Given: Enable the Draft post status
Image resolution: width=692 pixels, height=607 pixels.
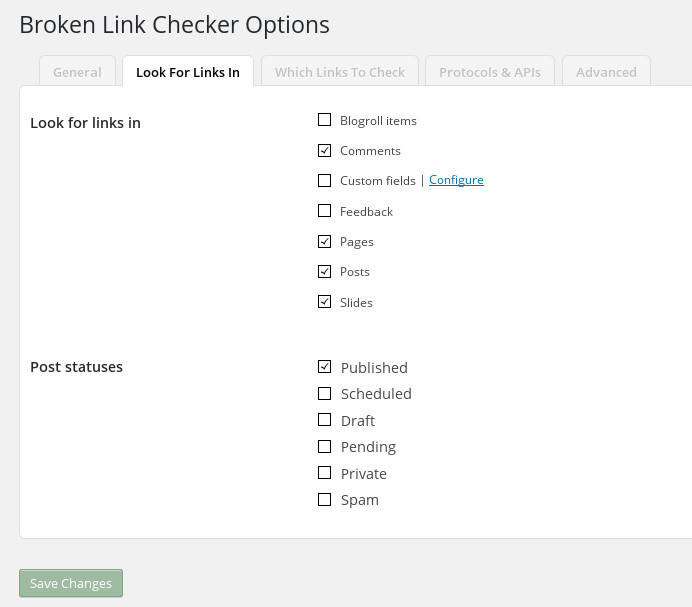Looking at the screenshot, I should (324, 419).
